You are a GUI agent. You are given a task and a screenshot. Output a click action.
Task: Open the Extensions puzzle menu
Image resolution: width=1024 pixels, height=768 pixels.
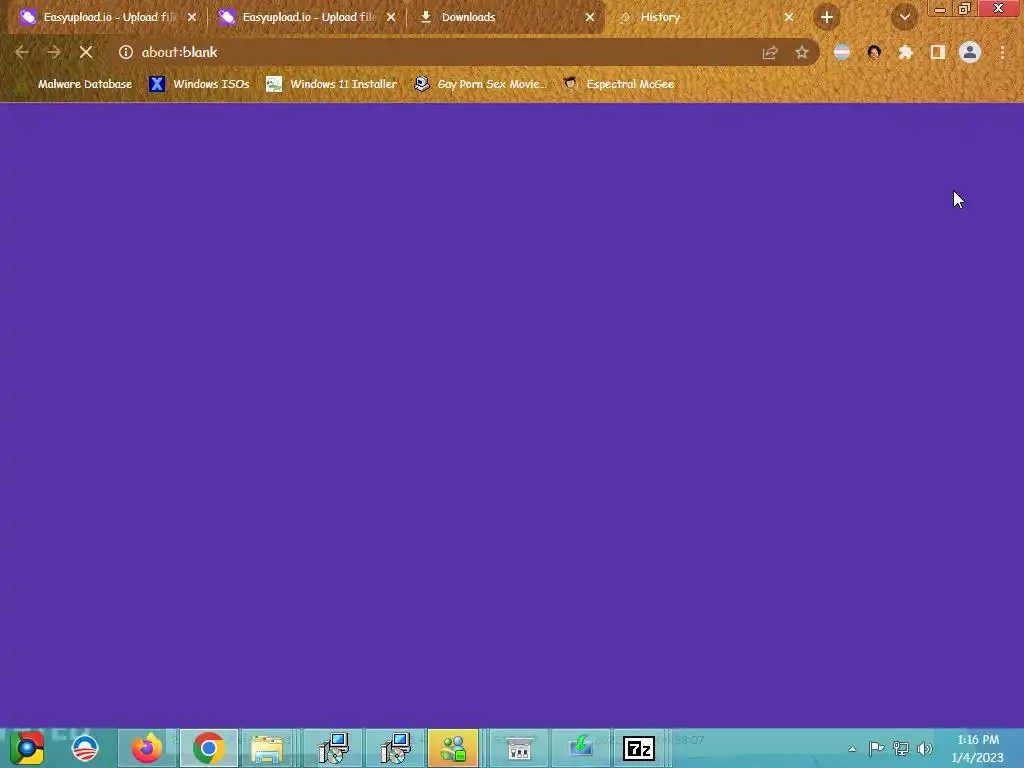(x=906, y=52)
